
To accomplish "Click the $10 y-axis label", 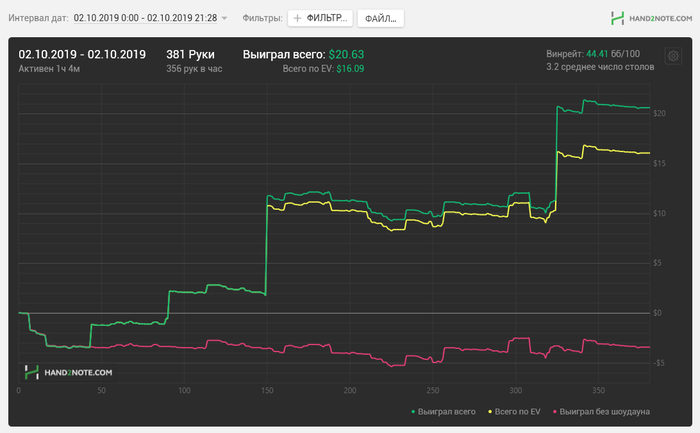I will pyautogui.click(x=659, y=213).
